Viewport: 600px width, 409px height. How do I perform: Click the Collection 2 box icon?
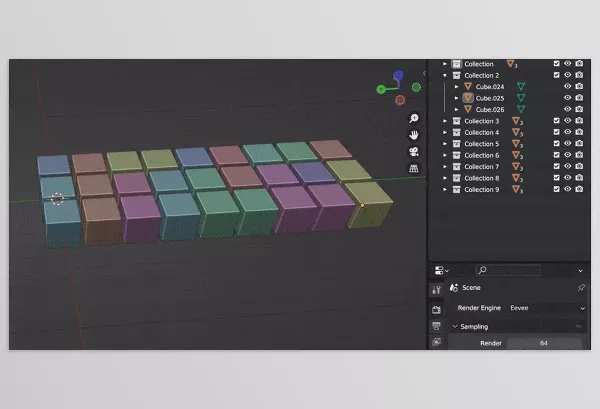pos(456,75)
